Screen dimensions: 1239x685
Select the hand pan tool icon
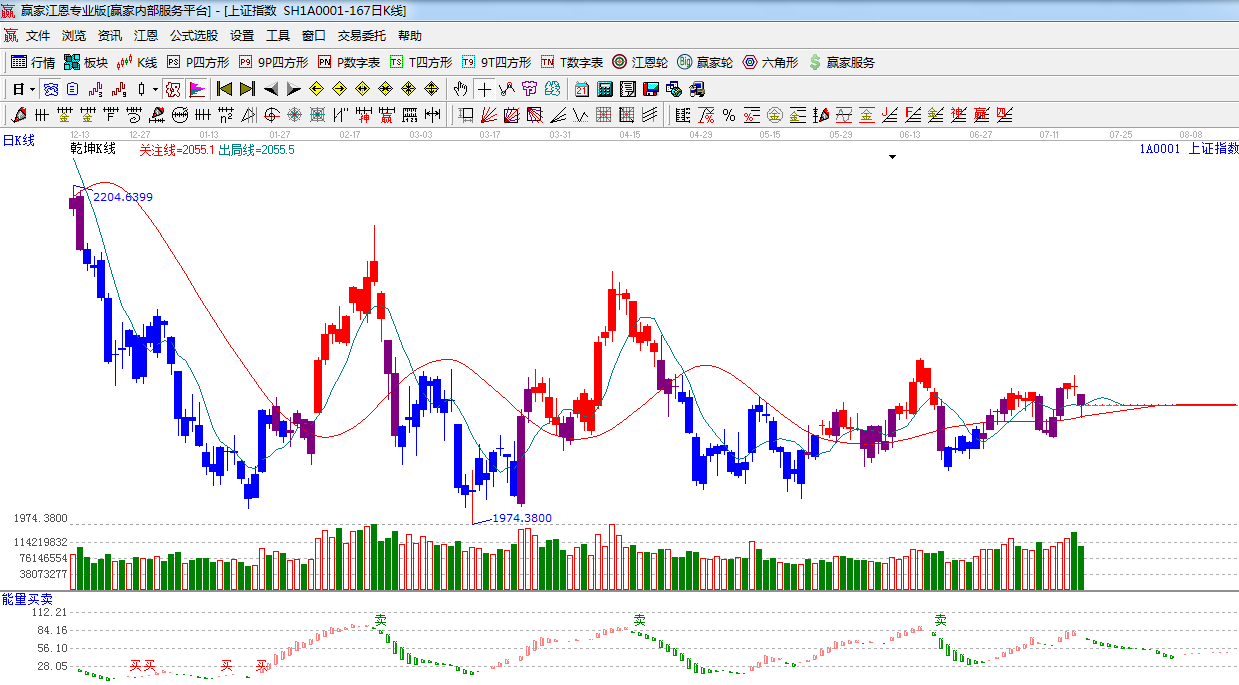click(460, 89)
